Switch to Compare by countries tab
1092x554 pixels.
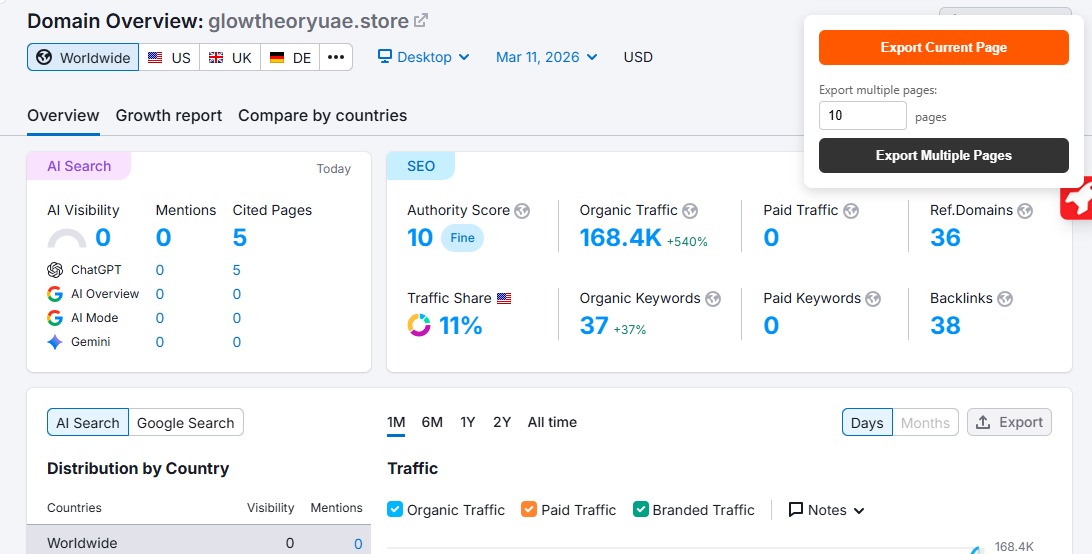[322, 116]
